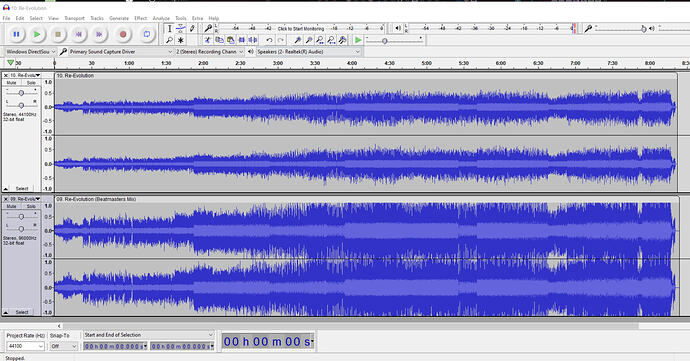Click the Cut (scissors) icon
The image size is (690, 361).
[208, 40]
